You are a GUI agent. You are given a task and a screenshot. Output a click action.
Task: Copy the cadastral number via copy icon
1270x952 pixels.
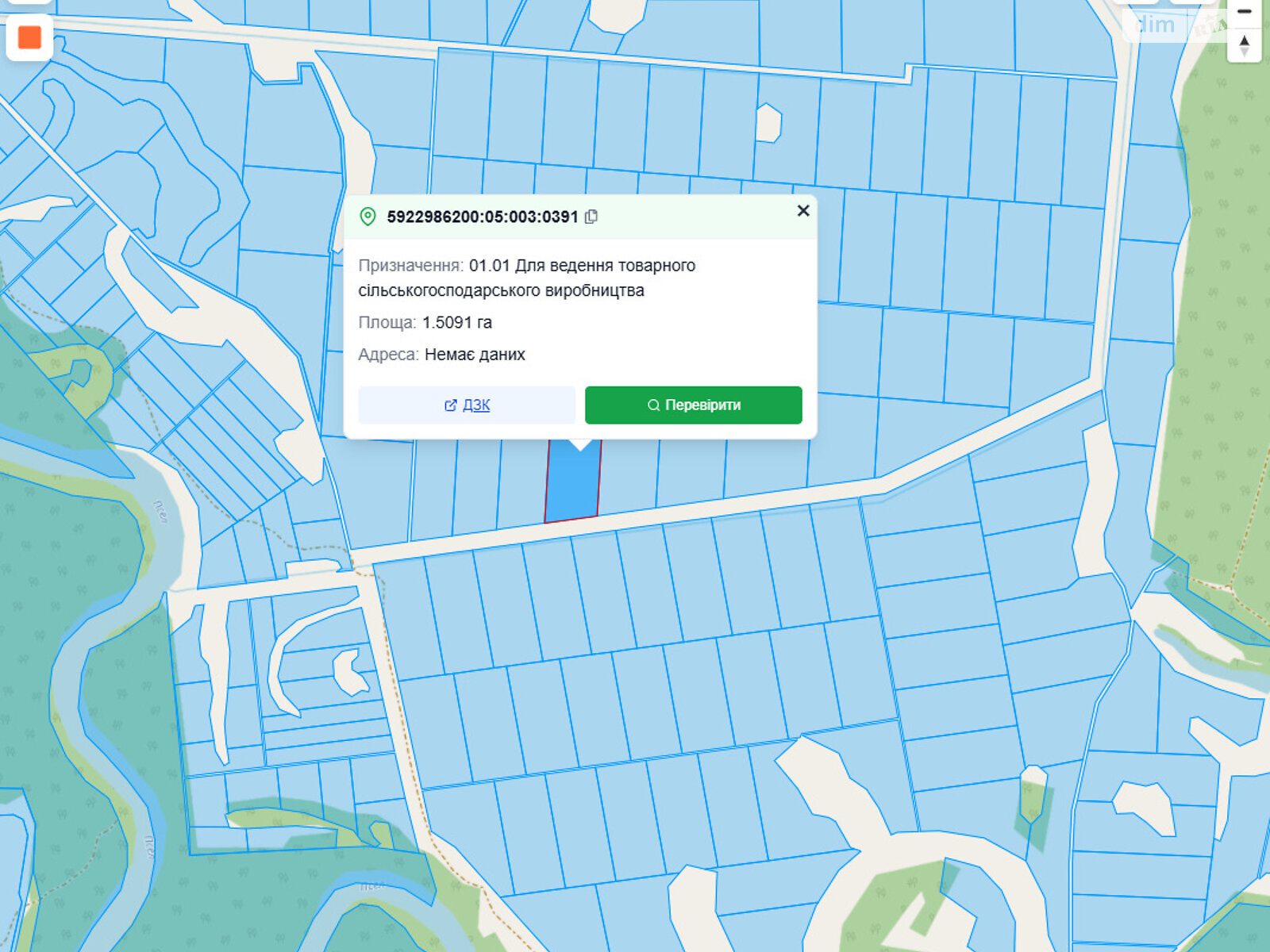[x=591, y=217]
